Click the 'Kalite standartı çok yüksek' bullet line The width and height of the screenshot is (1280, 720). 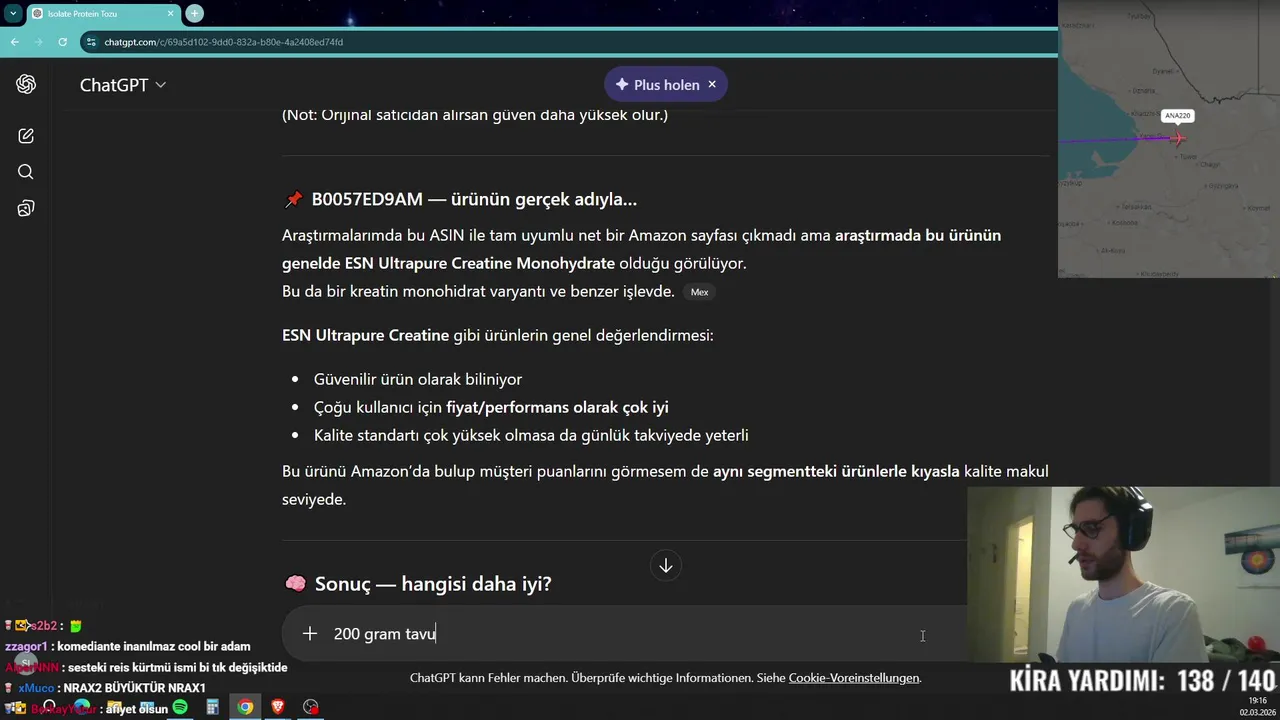pyautogui.click(x=531, y=435)
